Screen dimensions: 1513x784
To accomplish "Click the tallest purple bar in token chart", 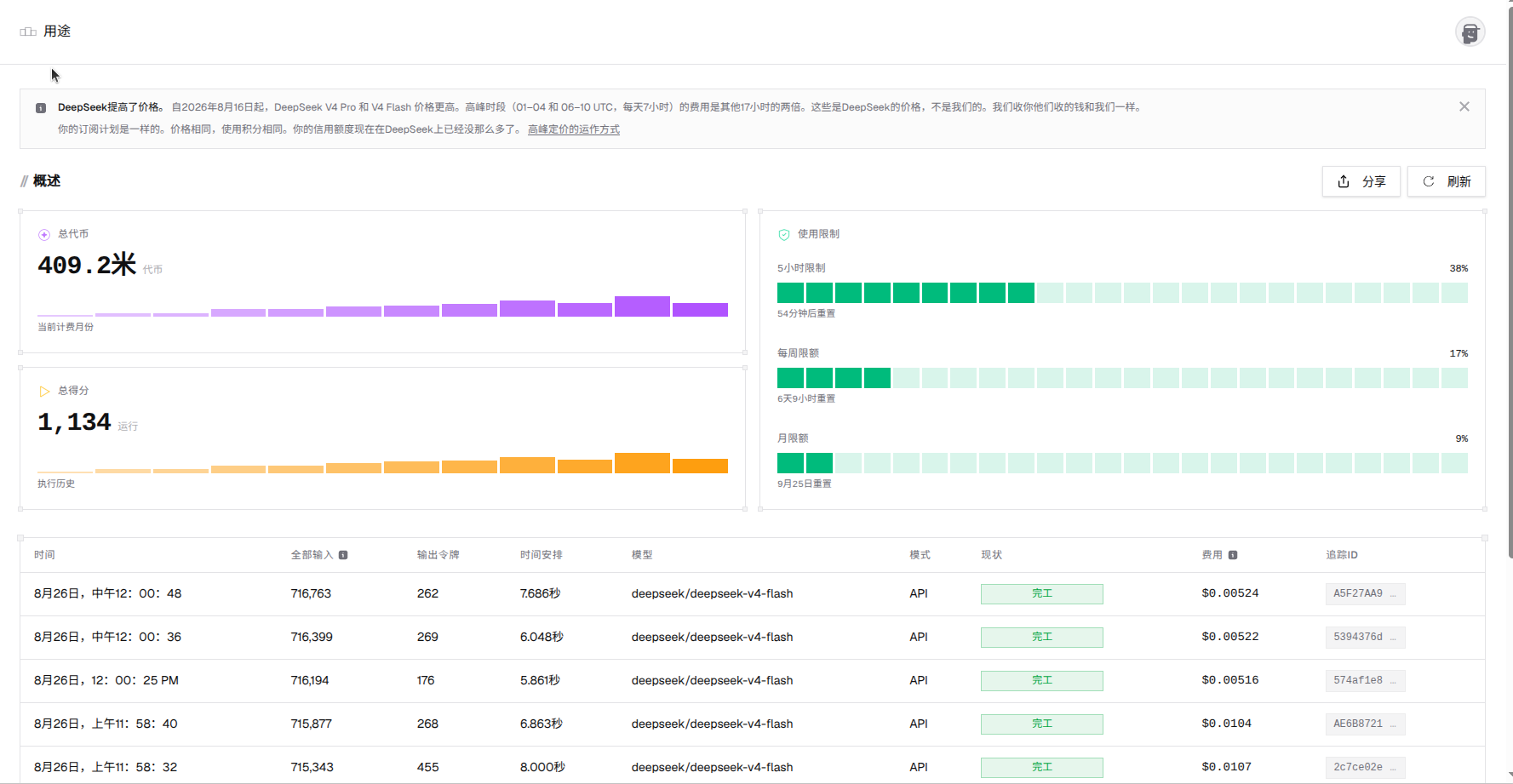I will pos(642,306).
